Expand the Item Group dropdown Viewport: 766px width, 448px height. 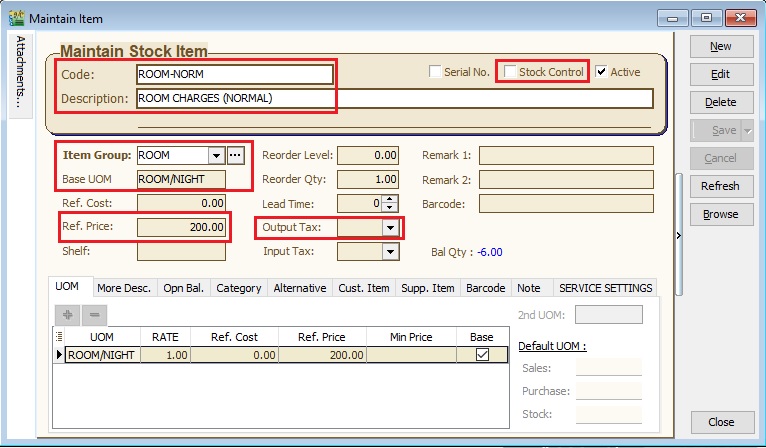pyautogui.click(x=215, y=155)
